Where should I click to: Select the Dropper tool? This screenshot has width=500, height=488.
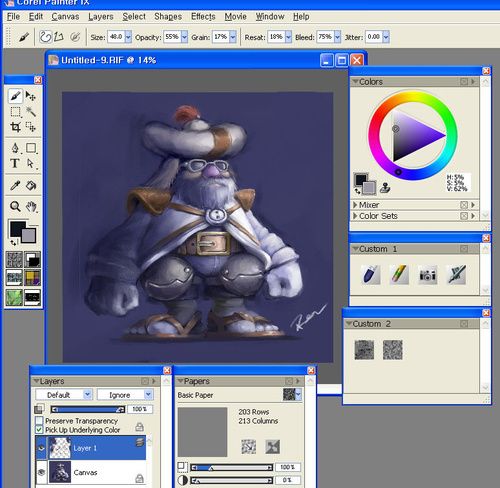pyautogui.click(x=15, y=185)
